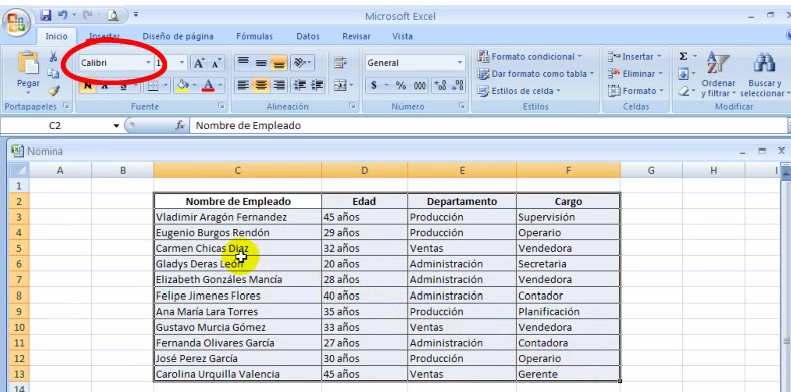
Task: Open the Merge and Center dropdown
Action: [x=352, y=85]
